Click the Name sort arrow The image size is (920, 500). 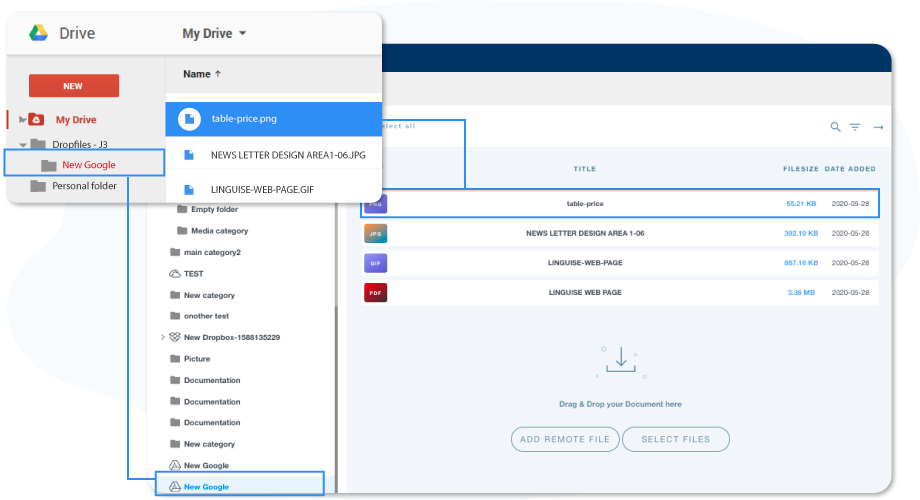click(218, 74)
